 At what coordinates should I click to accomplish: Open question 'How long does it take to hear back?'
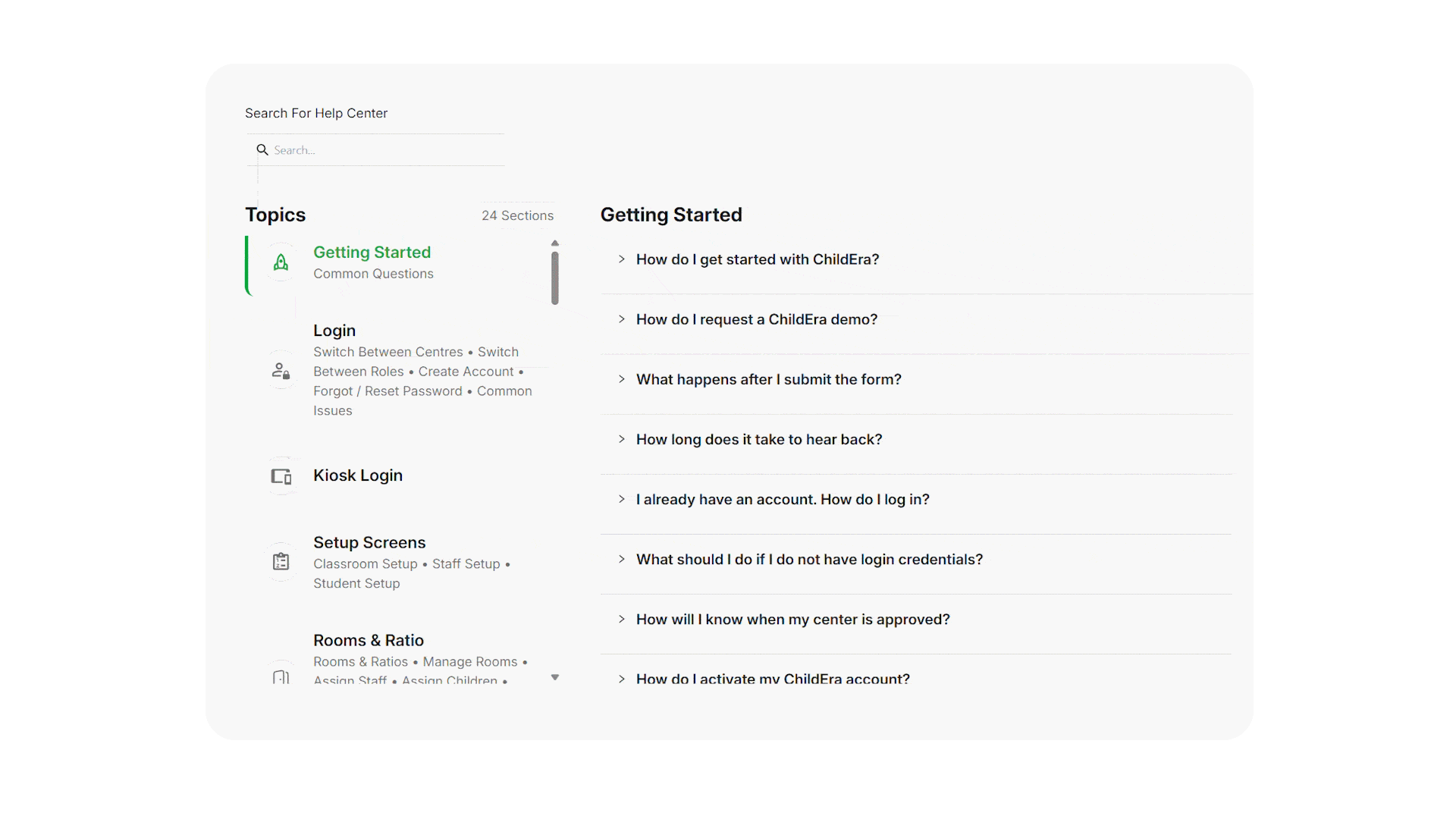click(759, 439)
